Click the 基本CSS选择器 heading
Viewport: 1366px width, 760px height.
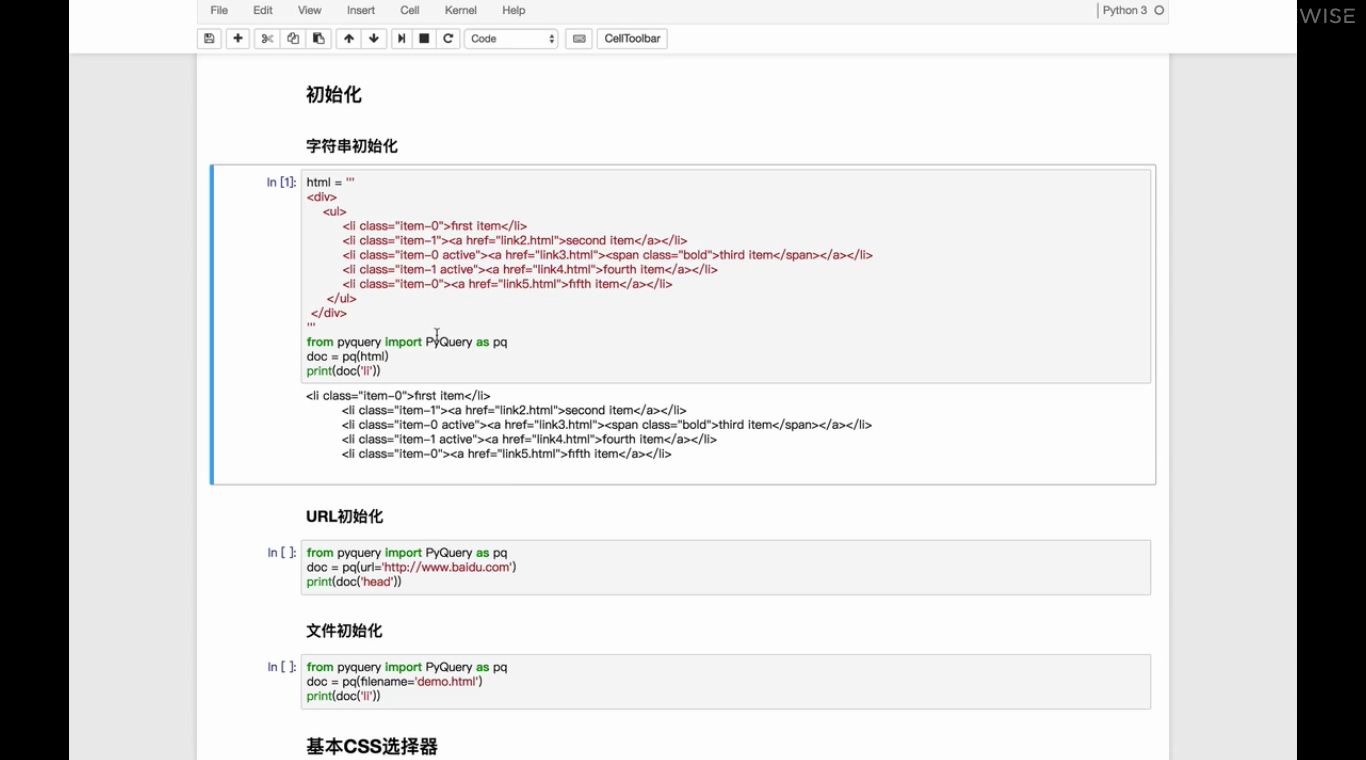372,747
